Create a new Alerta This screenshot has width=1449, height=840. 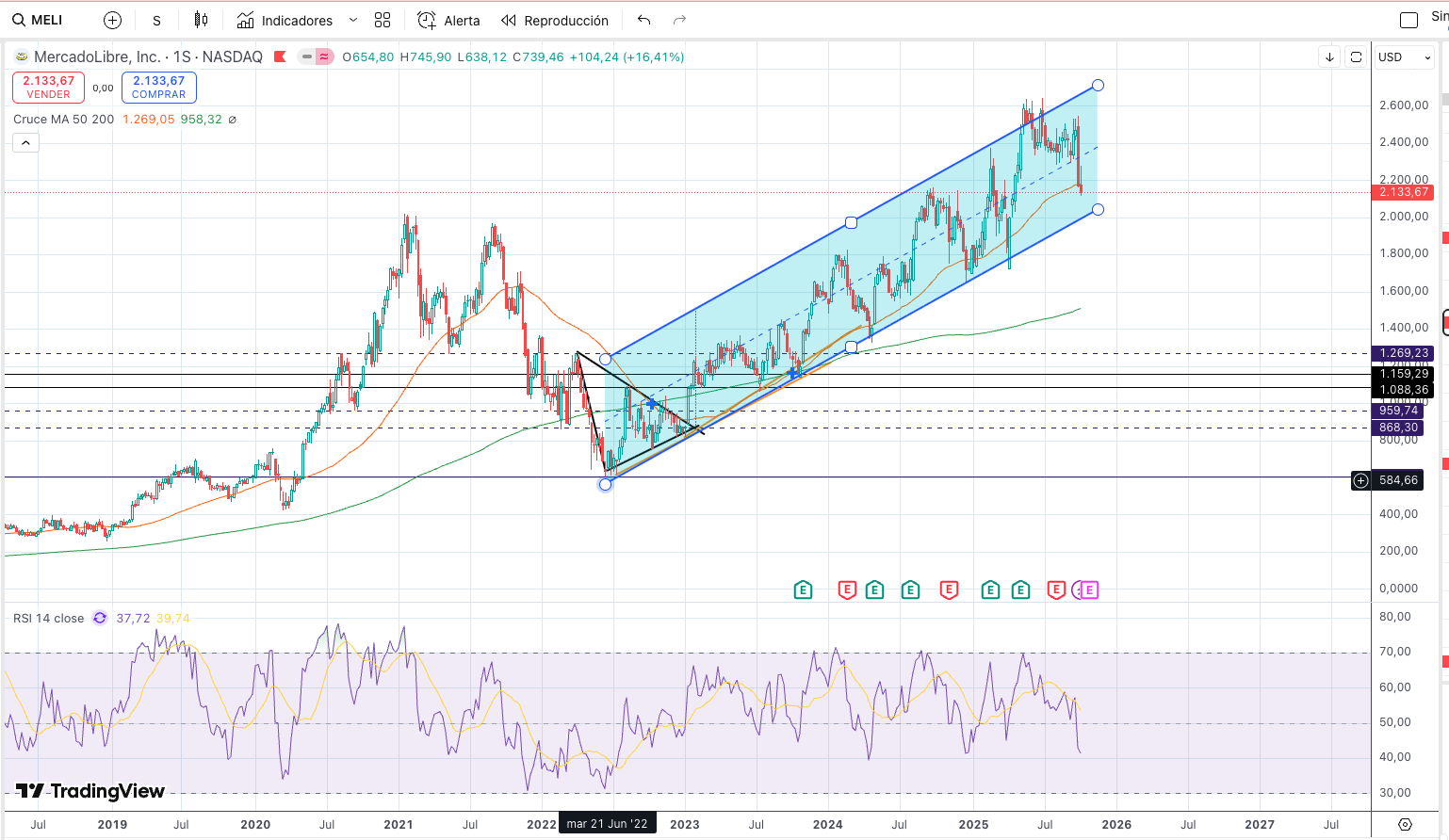click(x=448, y=20)
